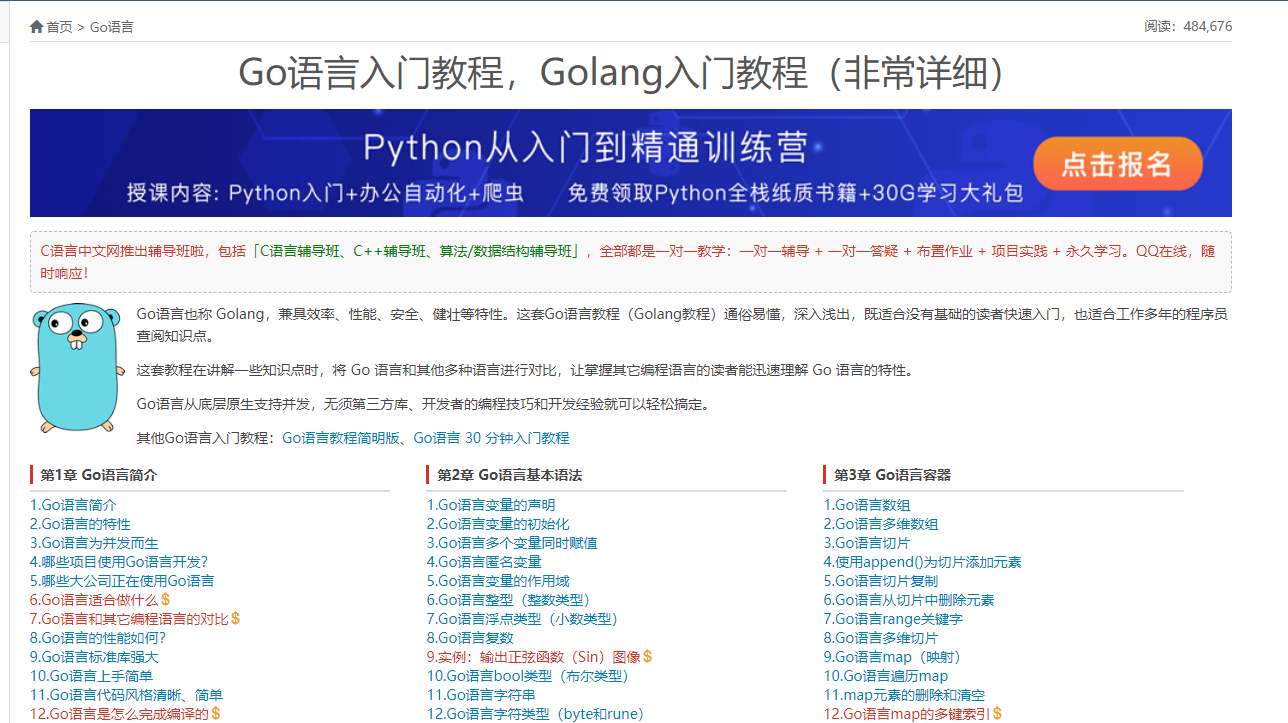Screen dimensions: 1288x723
Task: Open the Go语言 30 分钟入门教程 link
Action: [491, 438]
